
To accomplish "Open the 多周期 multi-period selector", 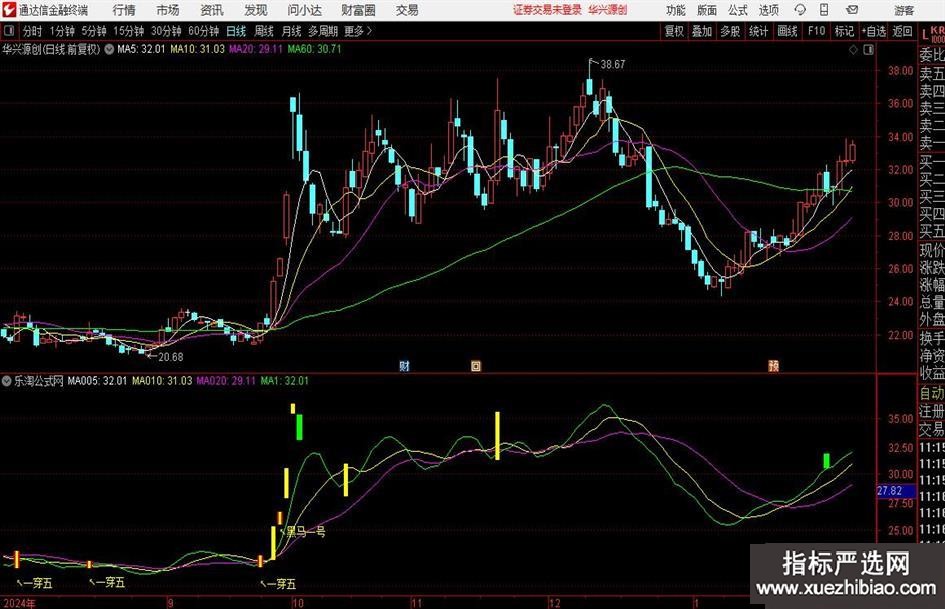I will coord(323,31).
